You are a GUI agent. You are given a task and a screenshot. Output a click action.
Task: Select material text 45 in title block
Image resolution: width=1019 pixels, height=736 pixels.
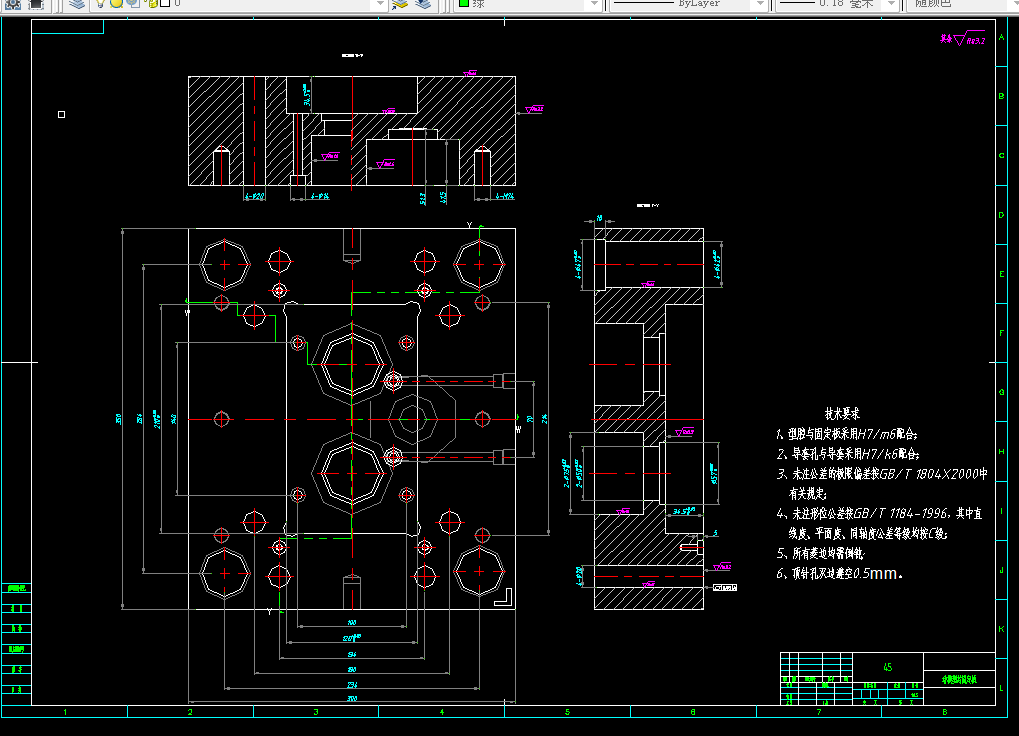(x=888, y=667)
